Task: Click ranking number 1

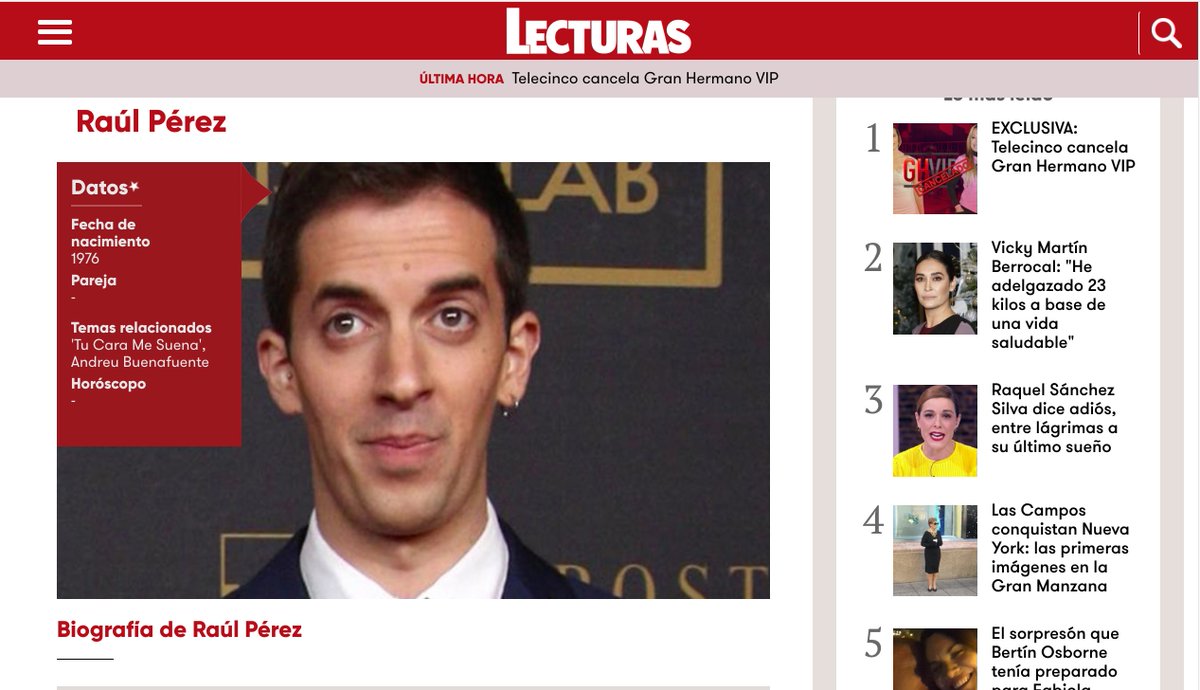Action: point(873,139)
